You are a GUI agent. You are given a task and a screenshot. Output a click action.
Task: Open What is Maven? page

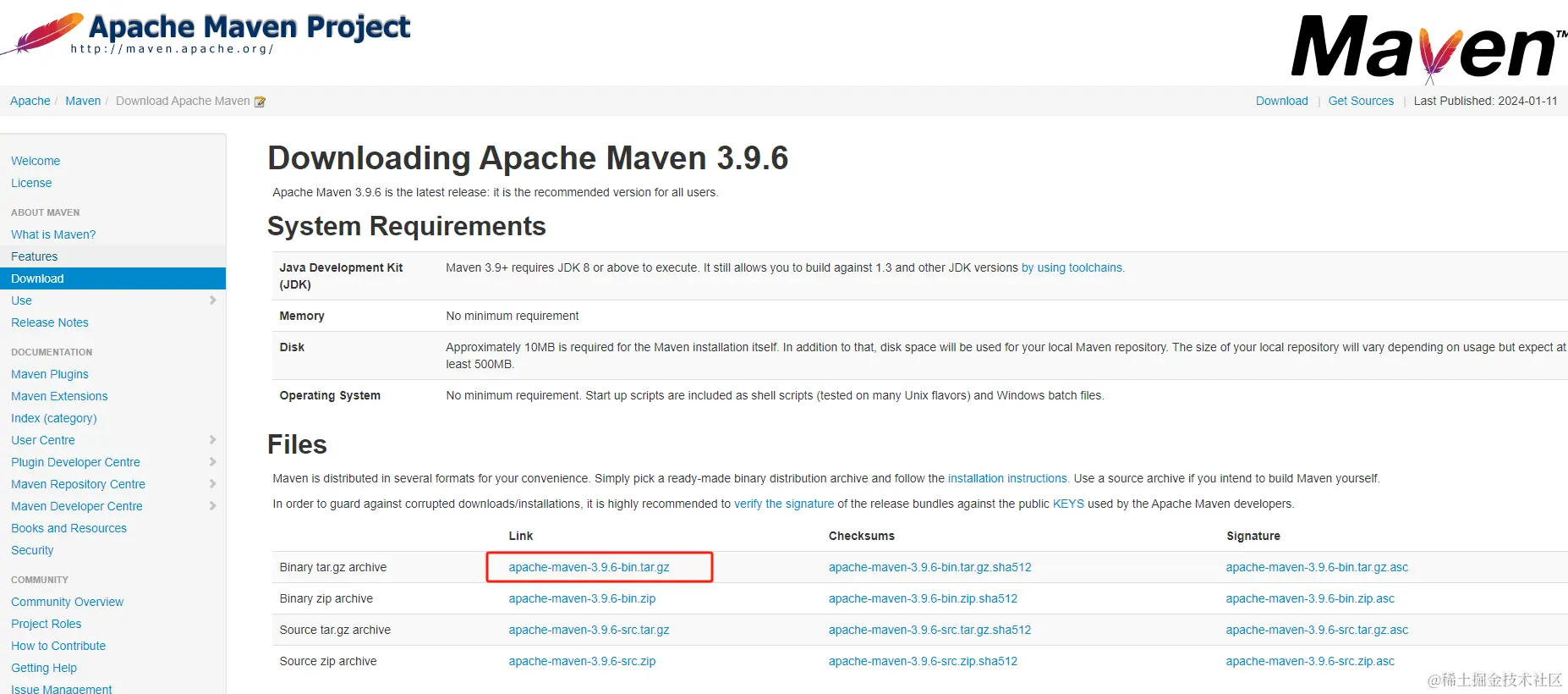(x=53, y=234)
